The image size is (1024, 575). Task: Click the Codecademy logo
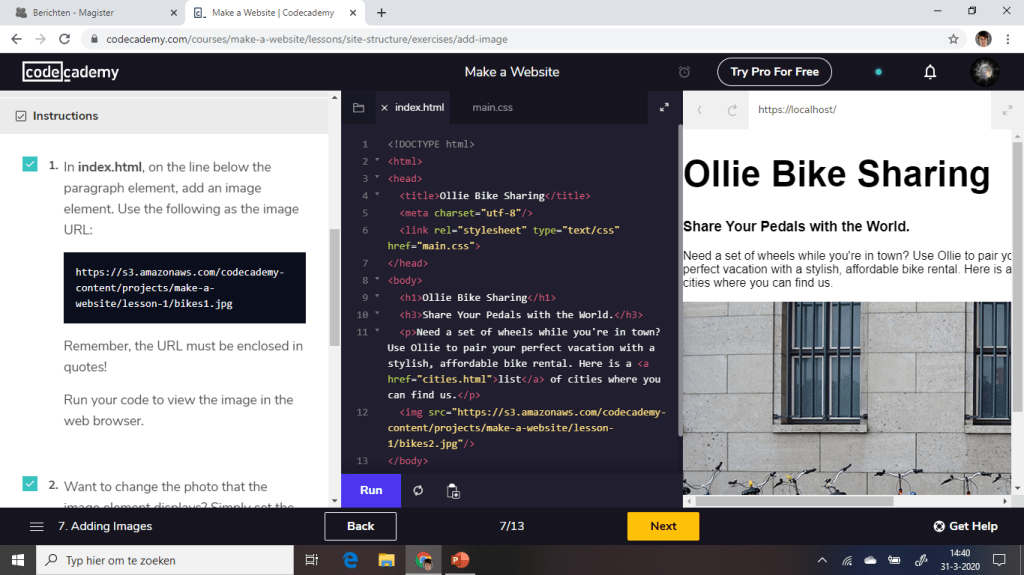click(x=71, y=72)
